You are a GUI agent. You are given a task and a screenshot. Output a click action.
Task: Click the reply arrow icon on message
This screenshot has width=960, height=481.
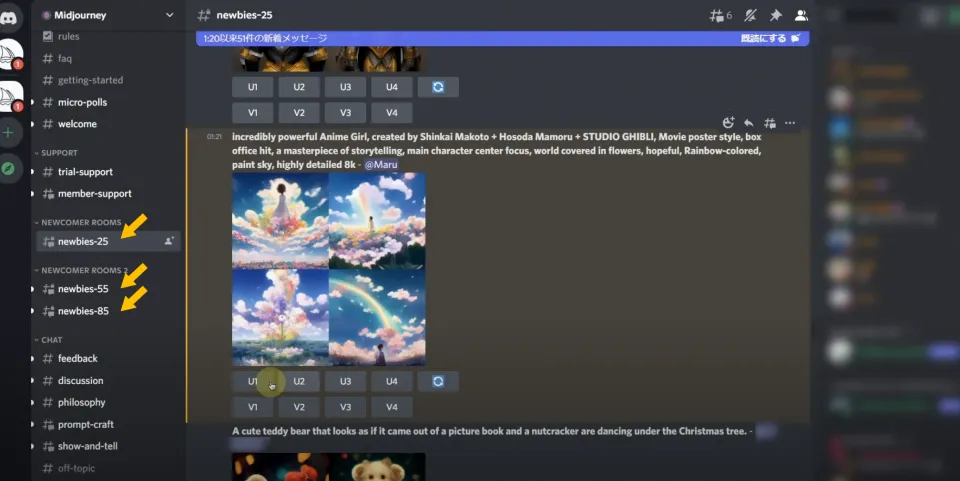[749, 123]
